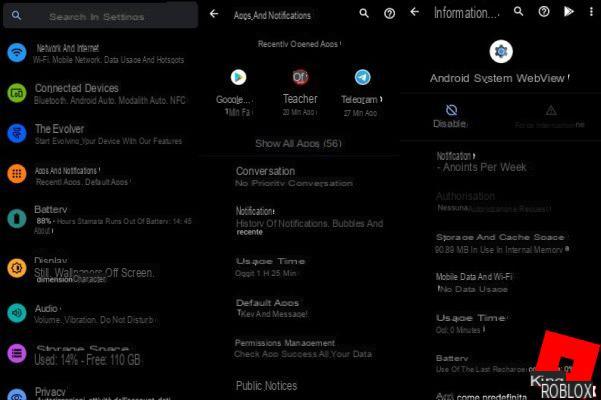The image size is (601, 400).
Task: Open the Display settings icon
Action: coord(17,268)
